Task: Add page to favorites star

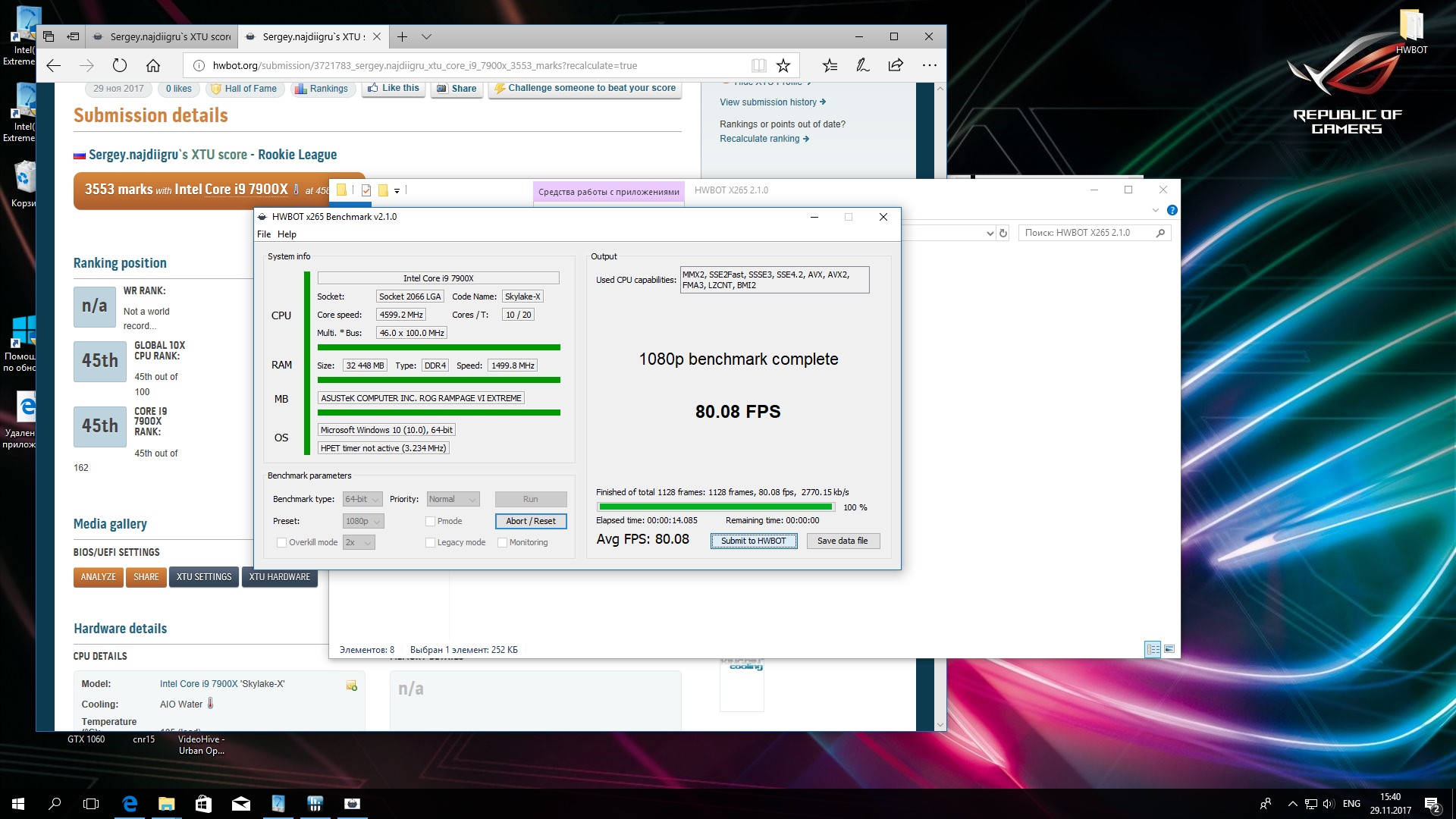Action: (x=783, y=65)
